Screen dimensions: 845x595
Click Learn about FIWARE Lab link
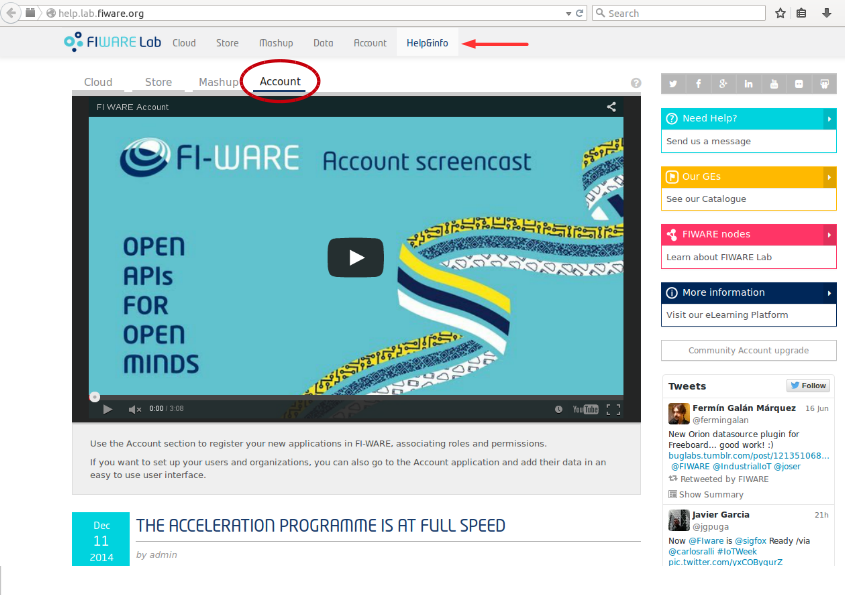719,257
